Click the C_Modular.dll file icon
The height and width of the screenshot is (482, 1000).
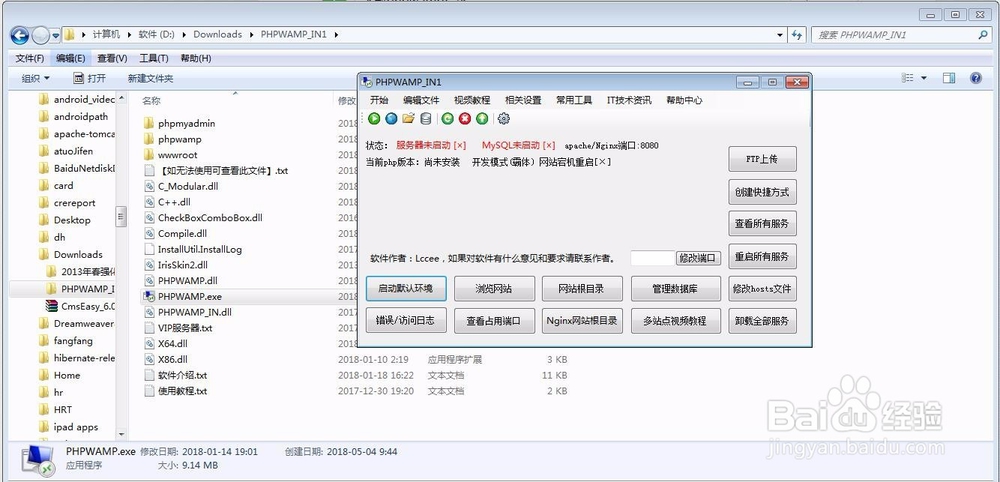149,186
